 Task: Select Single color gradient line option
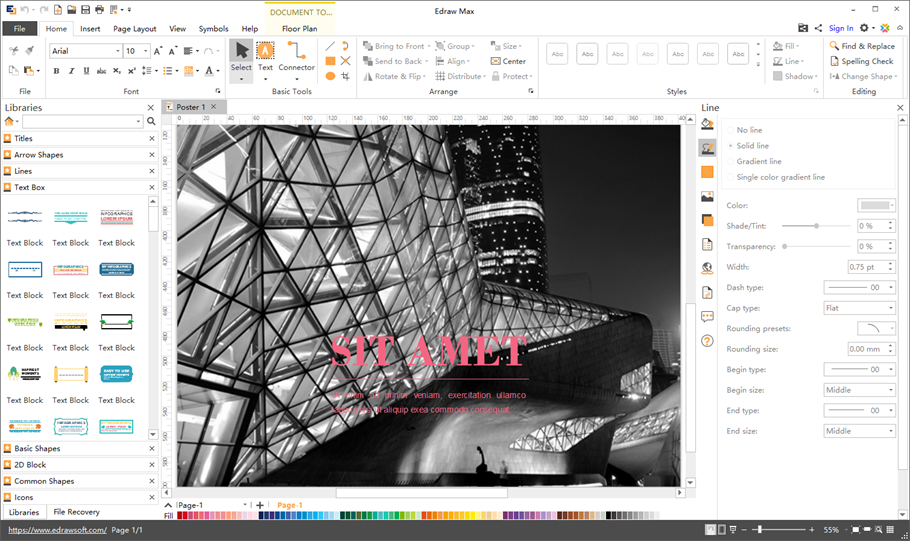click(x=780, y=177)
